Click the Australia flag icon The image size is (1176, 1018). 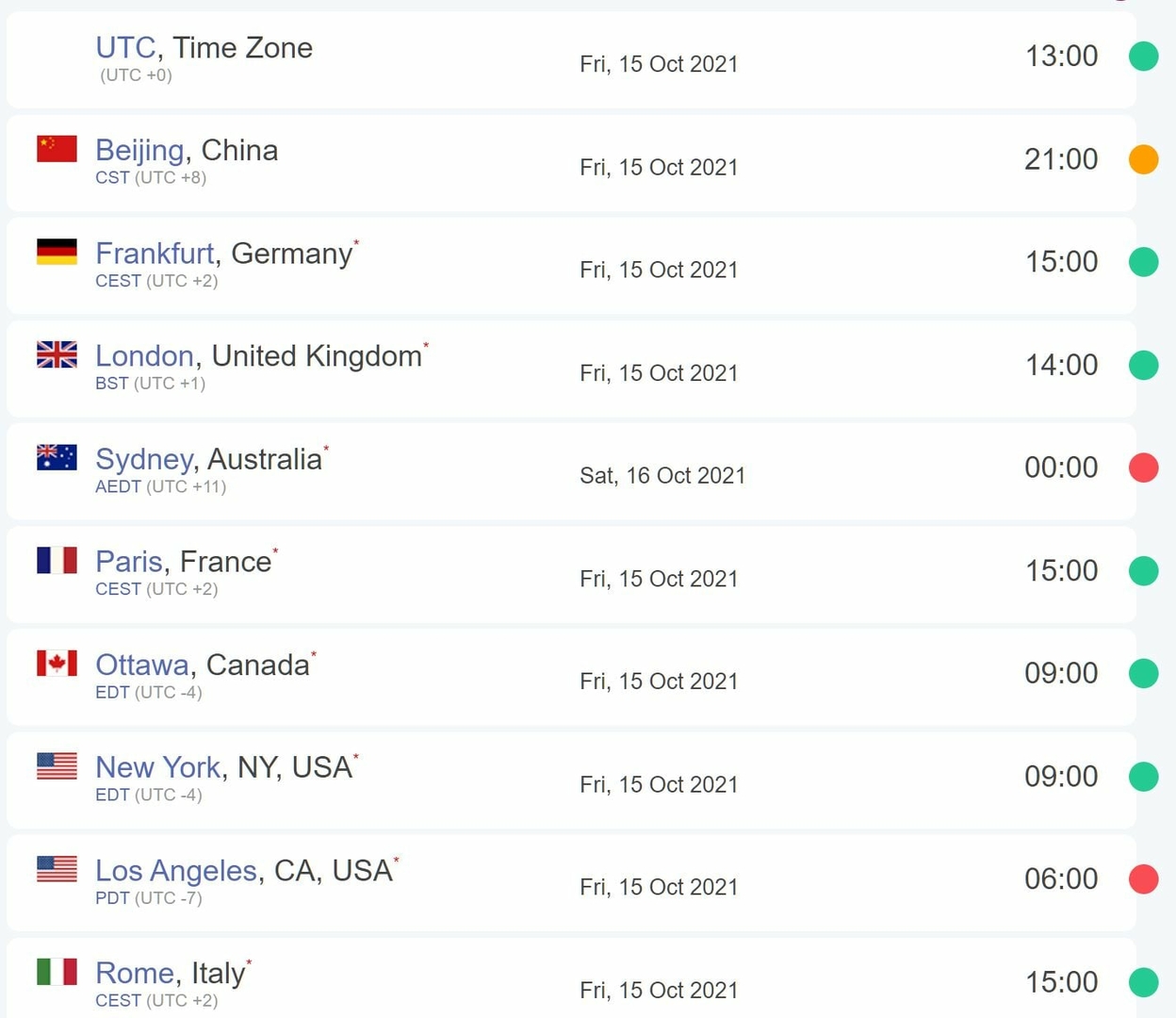tap(57, 457)
